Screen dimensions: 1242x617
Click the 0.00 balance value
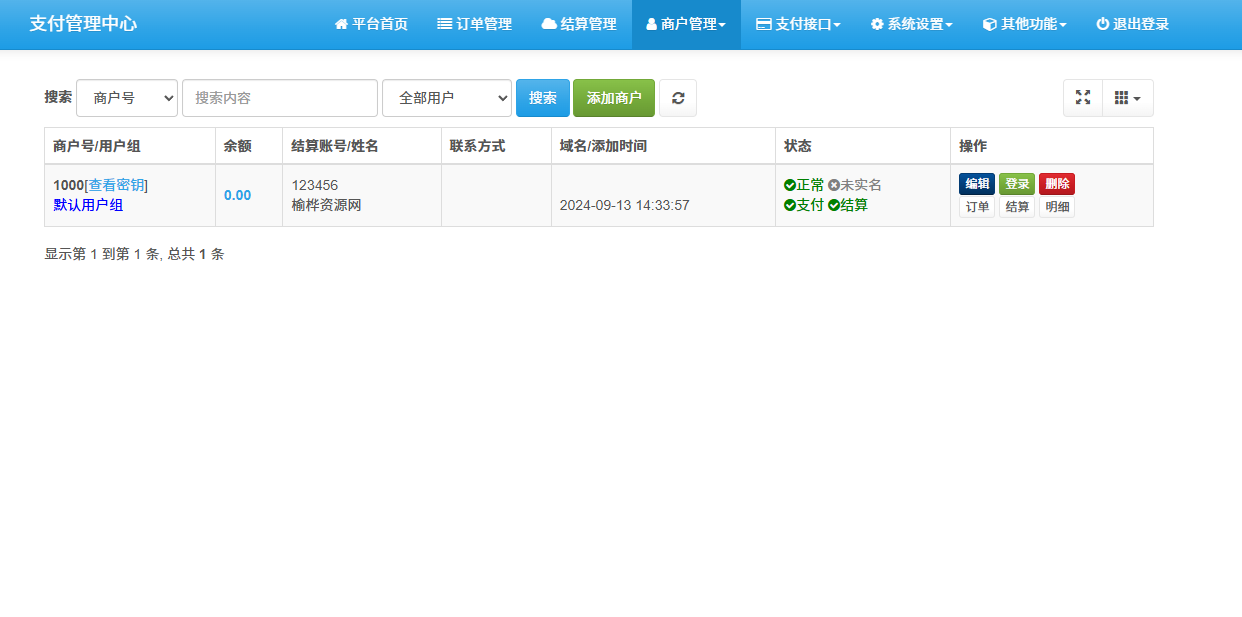(x=238, y=195)
